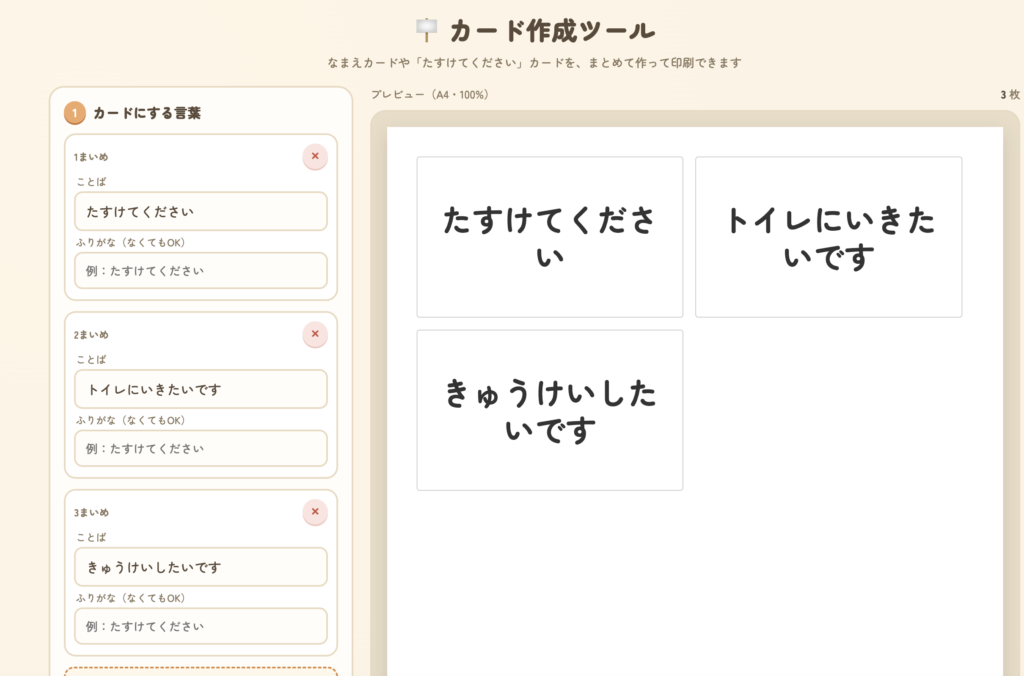Click the ことば field containing トイレにいきたいです
Screen dimensions: 1024x676
200,389
